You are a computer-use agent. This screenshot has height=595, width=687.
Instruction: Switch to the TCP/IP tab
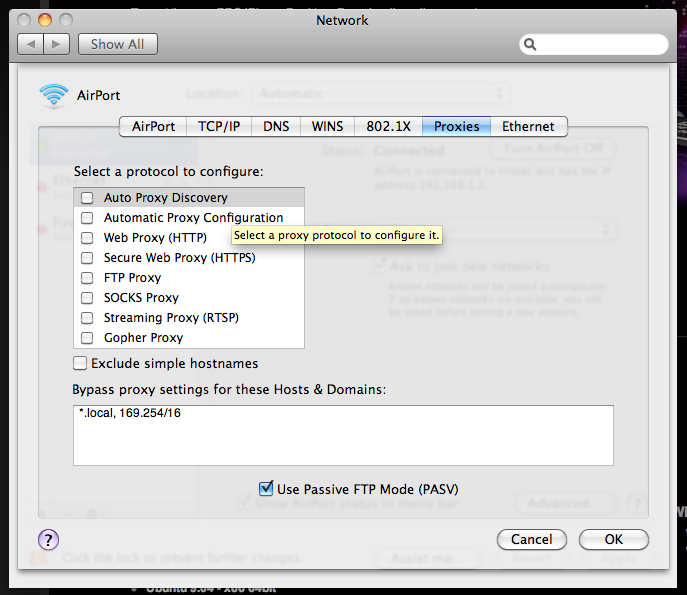pos(219,127)
